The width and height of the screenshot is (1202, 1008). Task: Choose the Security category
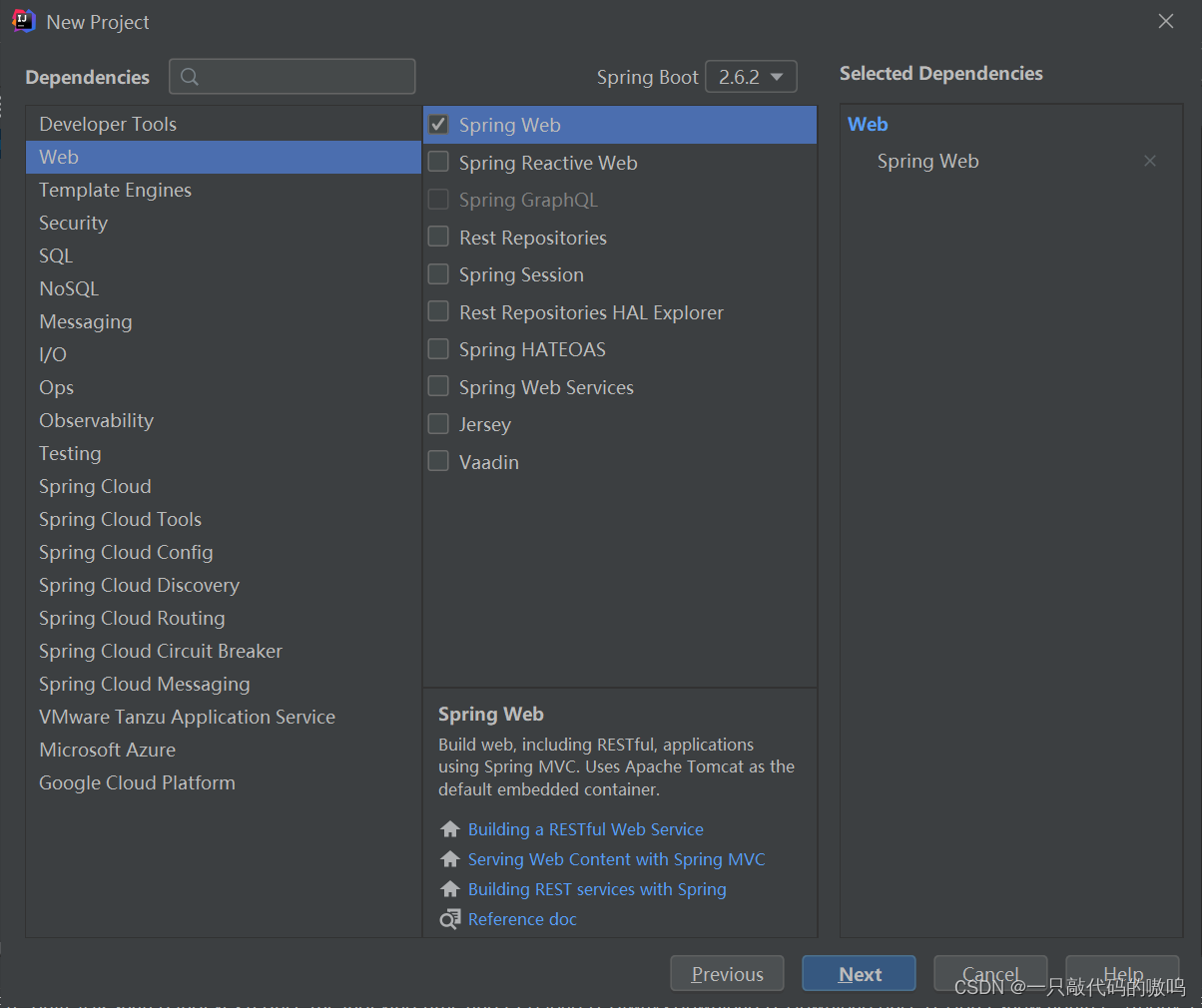point(223,223)
